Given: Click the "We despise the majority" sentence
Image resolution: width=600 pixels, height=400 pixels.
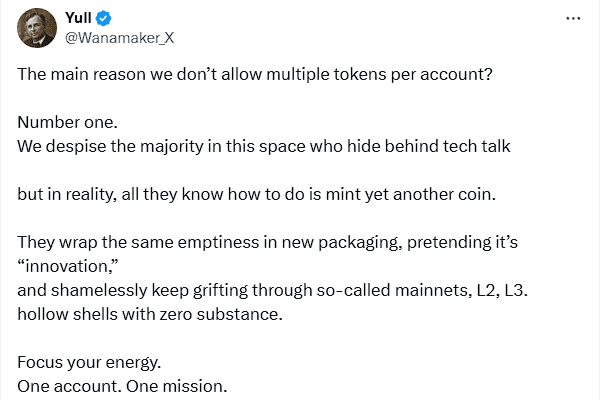Looking at the screenshot, I should click(x=264, y=146).
